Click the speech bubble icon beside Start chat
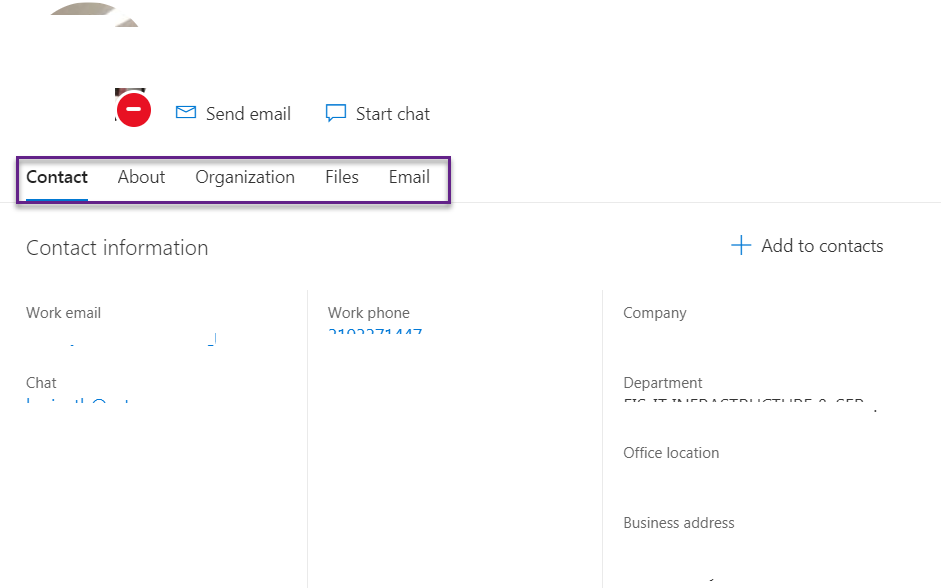The height and width of the screenshot is (588, 941). click(x=336, y=113)
